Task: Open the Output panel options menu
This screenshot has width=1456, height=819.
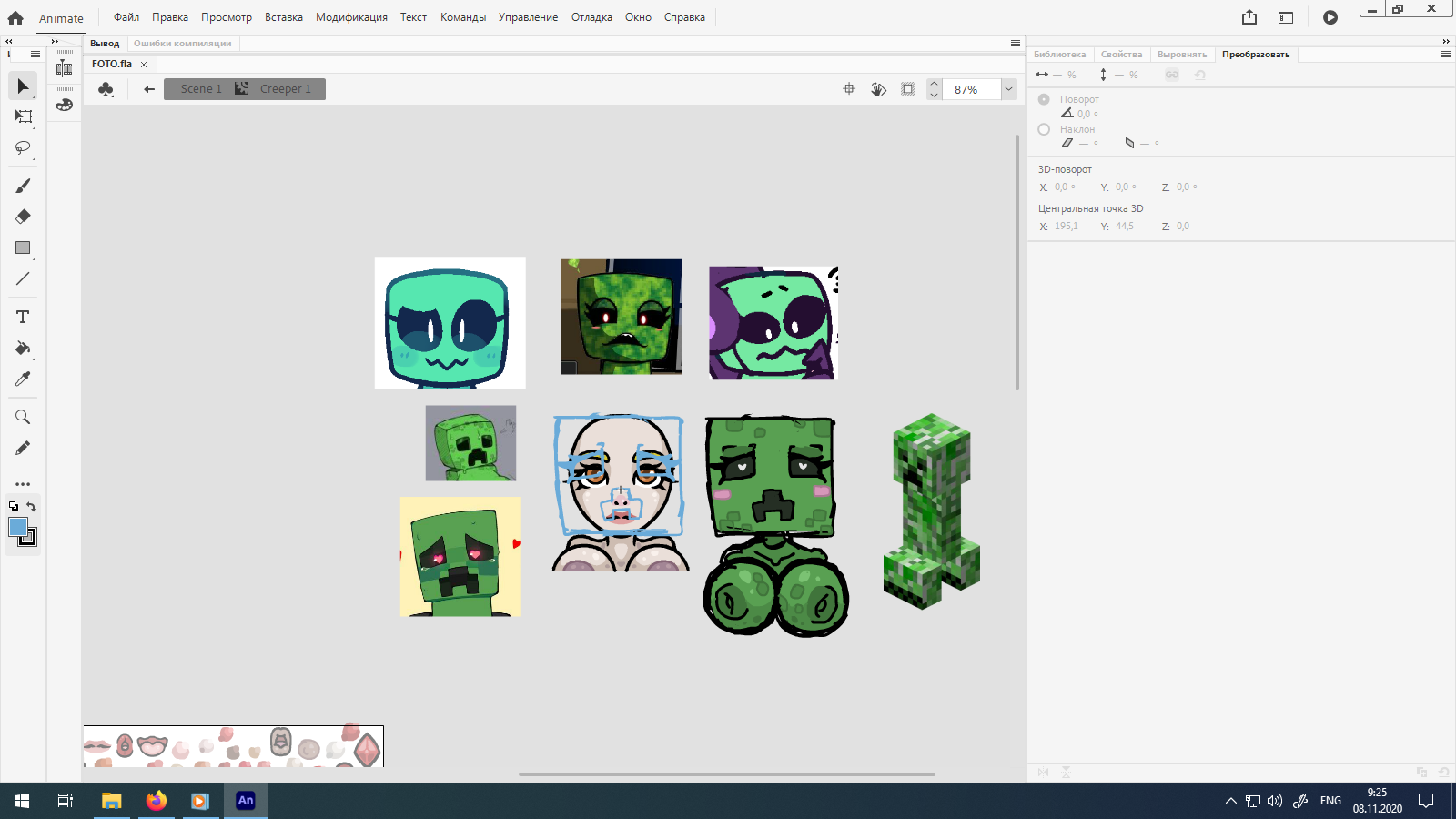Action: [x=1016, y=43]
